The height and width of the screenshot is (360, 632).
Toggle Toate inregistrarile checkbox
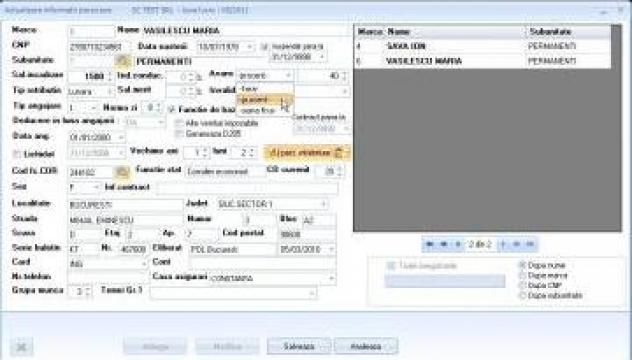pos(391,266)
